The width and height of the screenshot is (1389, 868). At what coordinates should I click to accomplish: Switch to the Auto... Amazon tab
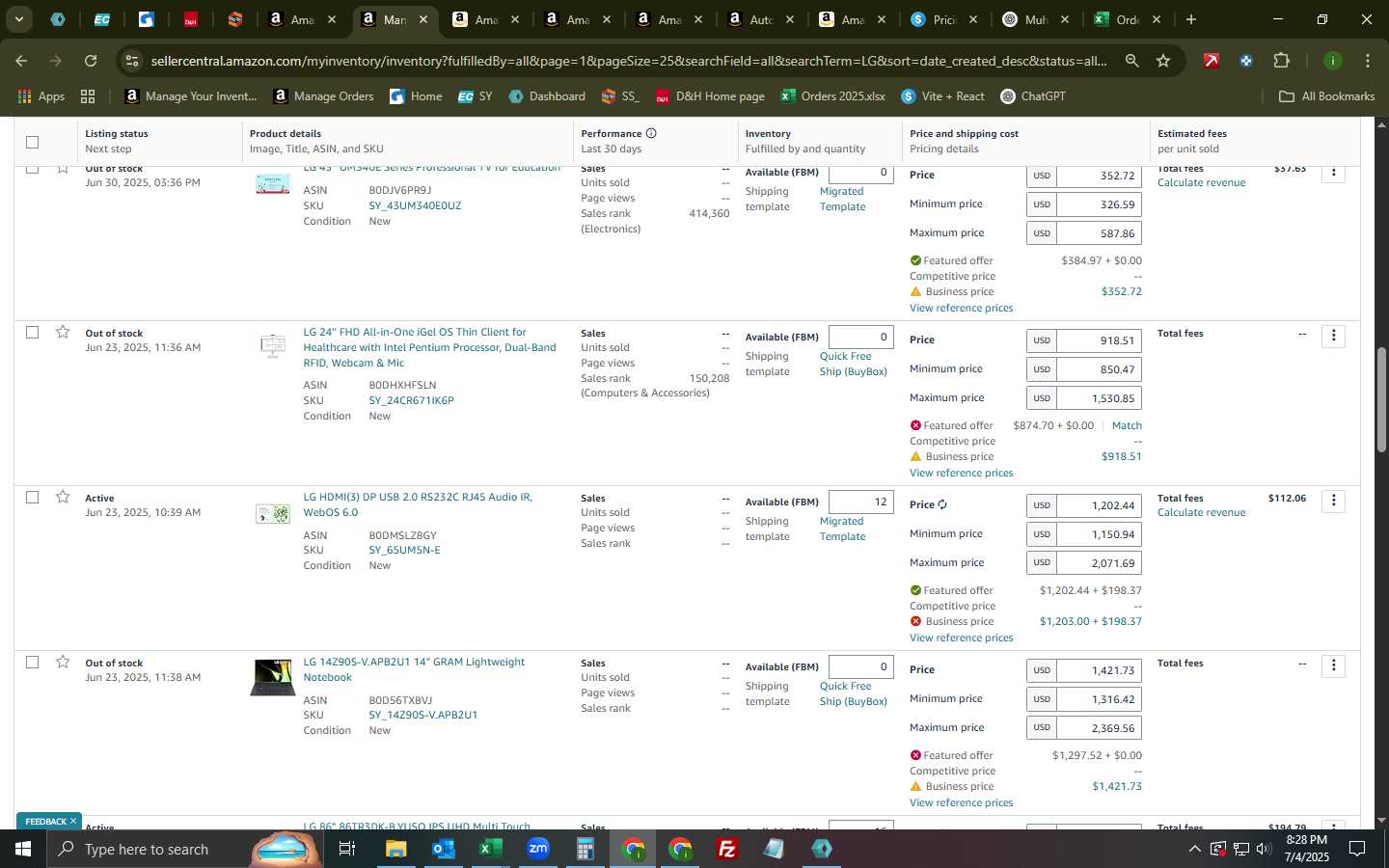point(761,19)
